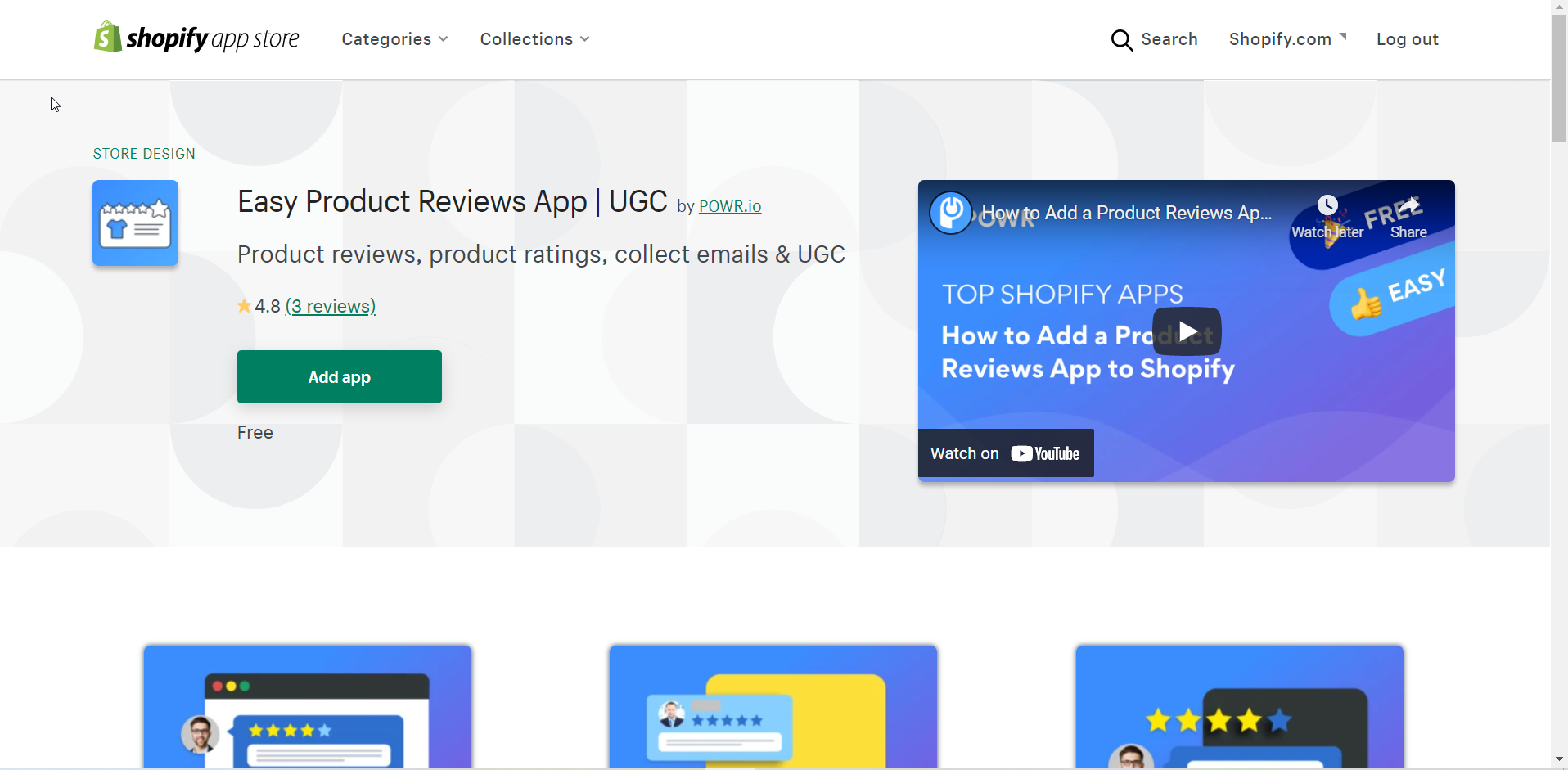
Task: Open the video title link
Action: [x=1127, y=213]
